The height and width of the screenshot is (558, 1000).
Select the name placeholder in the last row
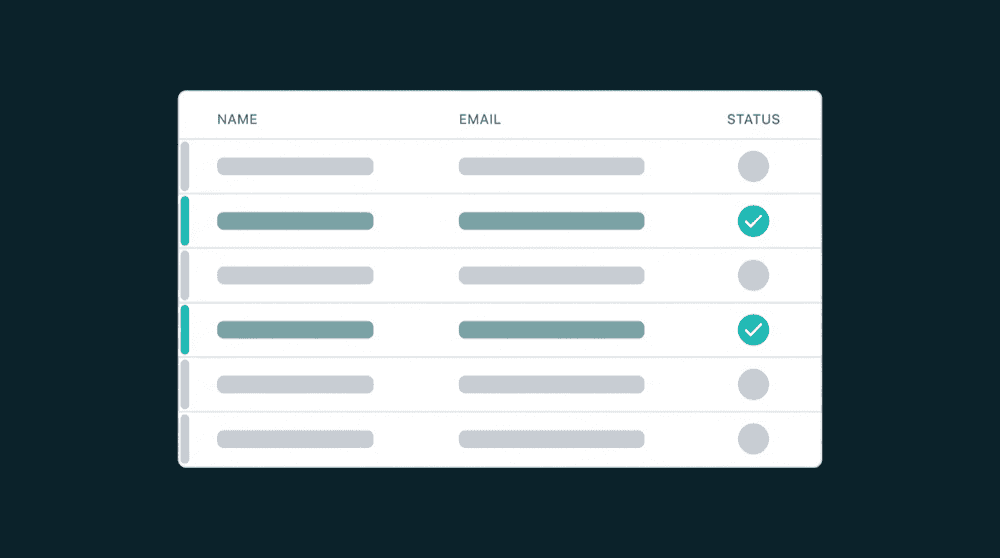[x=295, y=439]
